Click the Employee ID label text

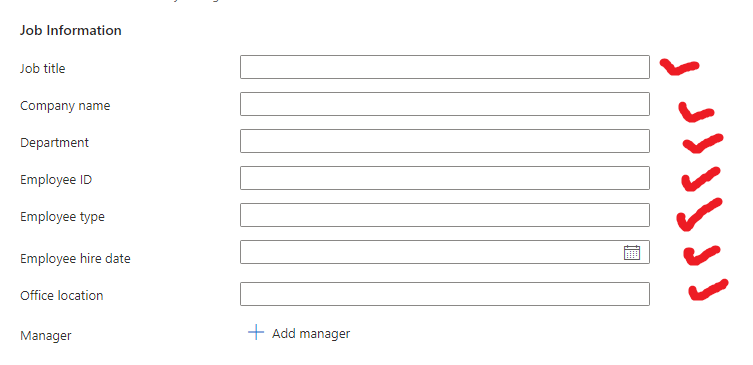coord(56,180)
